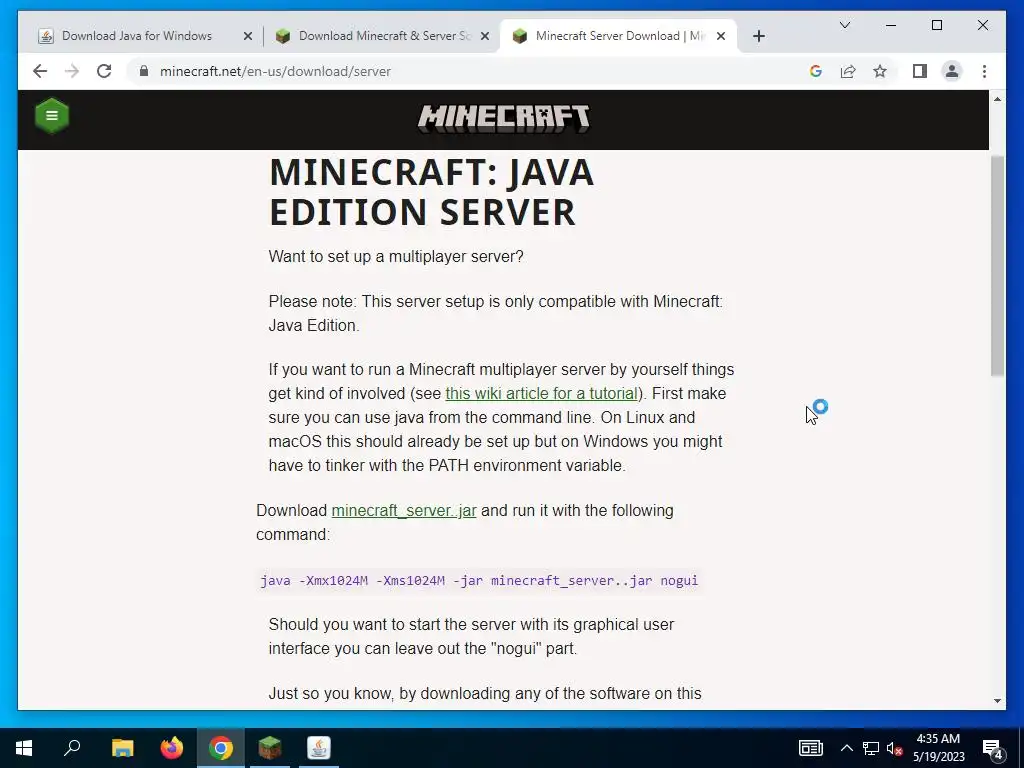Share this page using share icon

848,71
